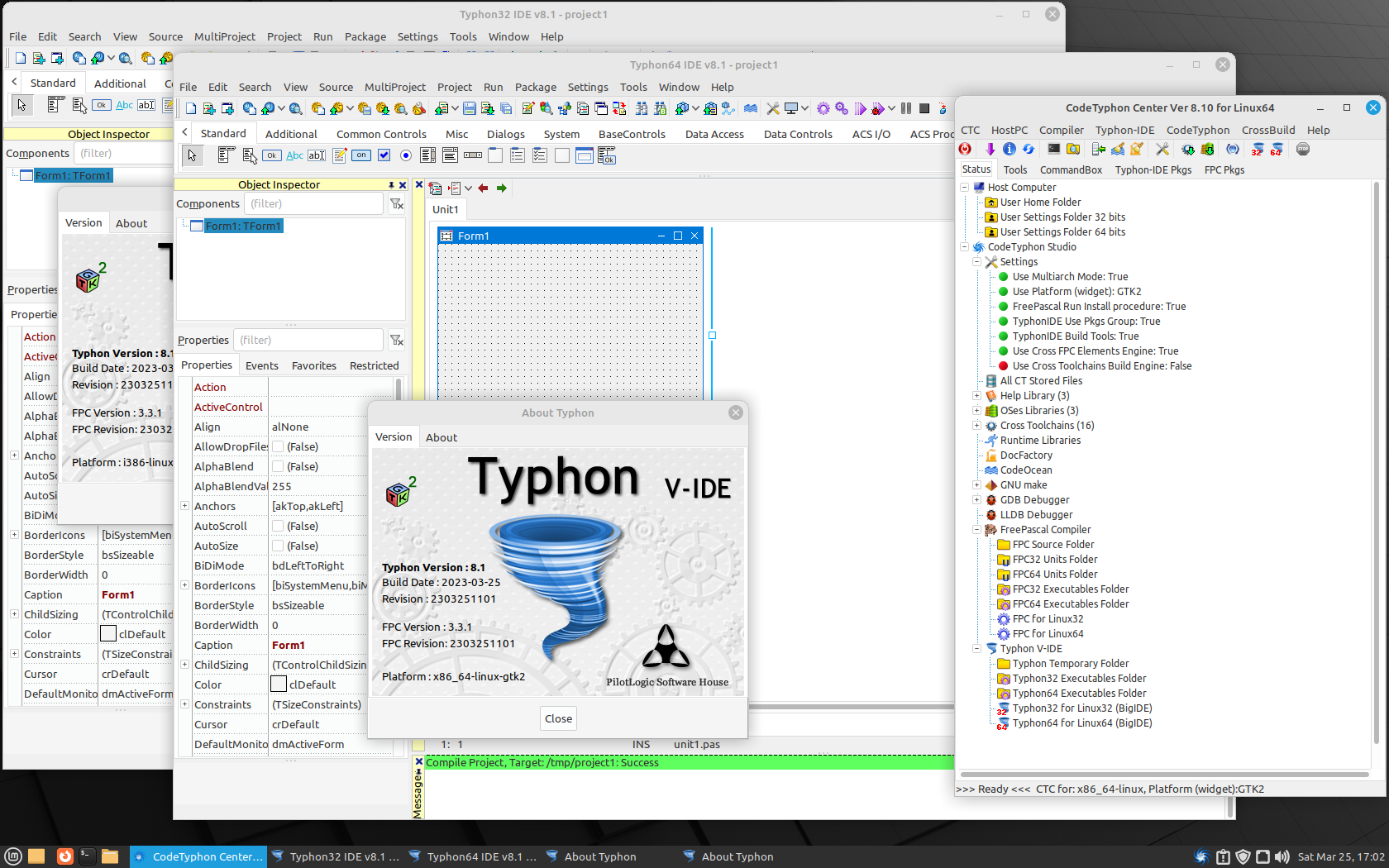Switch to the CommandBox tab in CodeTyphon Center
Screen dimensions: 1389x868
pyautogui.click(x=1071, y=169)
